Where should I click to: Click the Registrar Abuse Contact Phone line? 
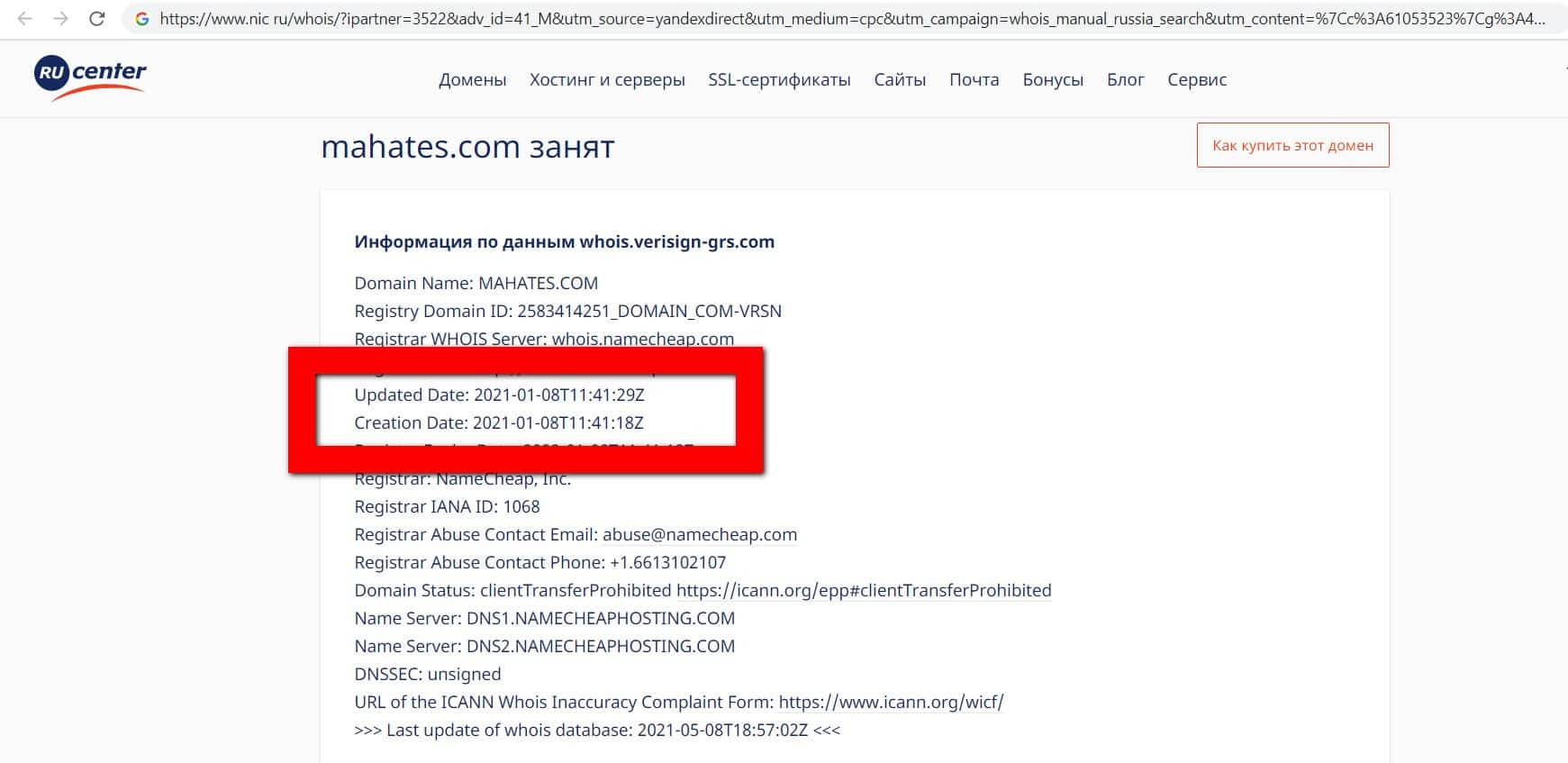pos(540,562)
